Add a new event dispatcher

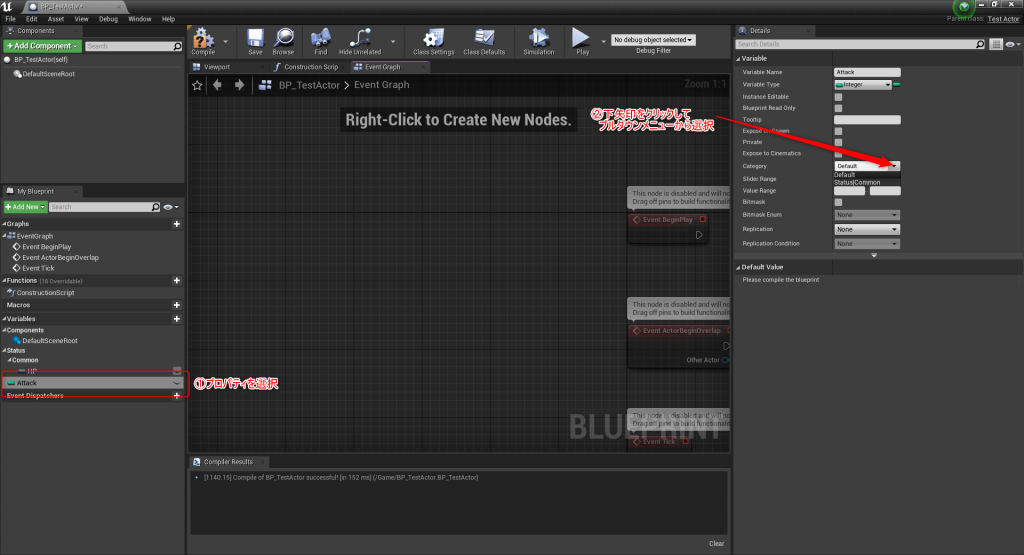click(x=176, y=396)
